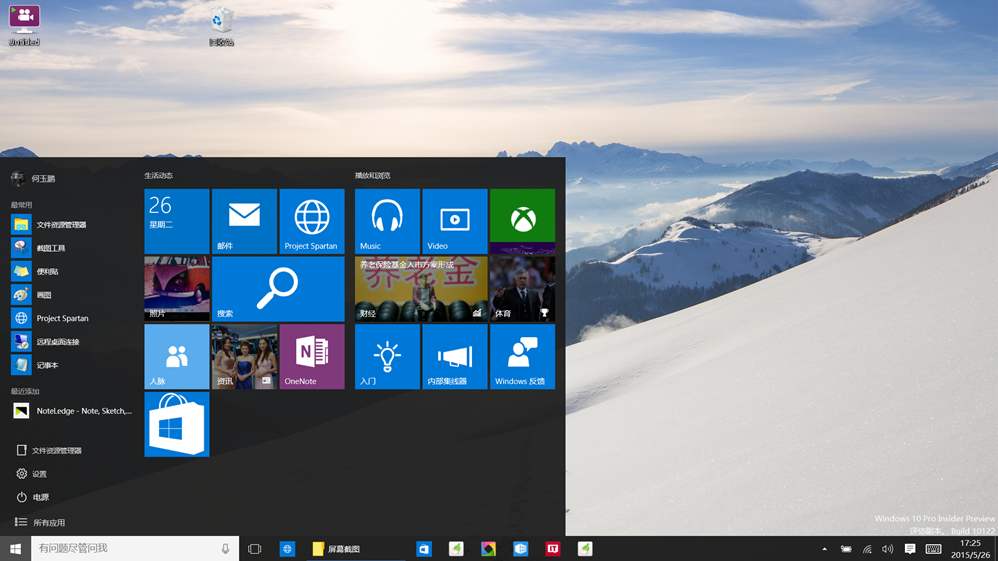Viewport: 998px width, 561px height.
Task: Launch the Xbox tile
Action: point(522,221)
